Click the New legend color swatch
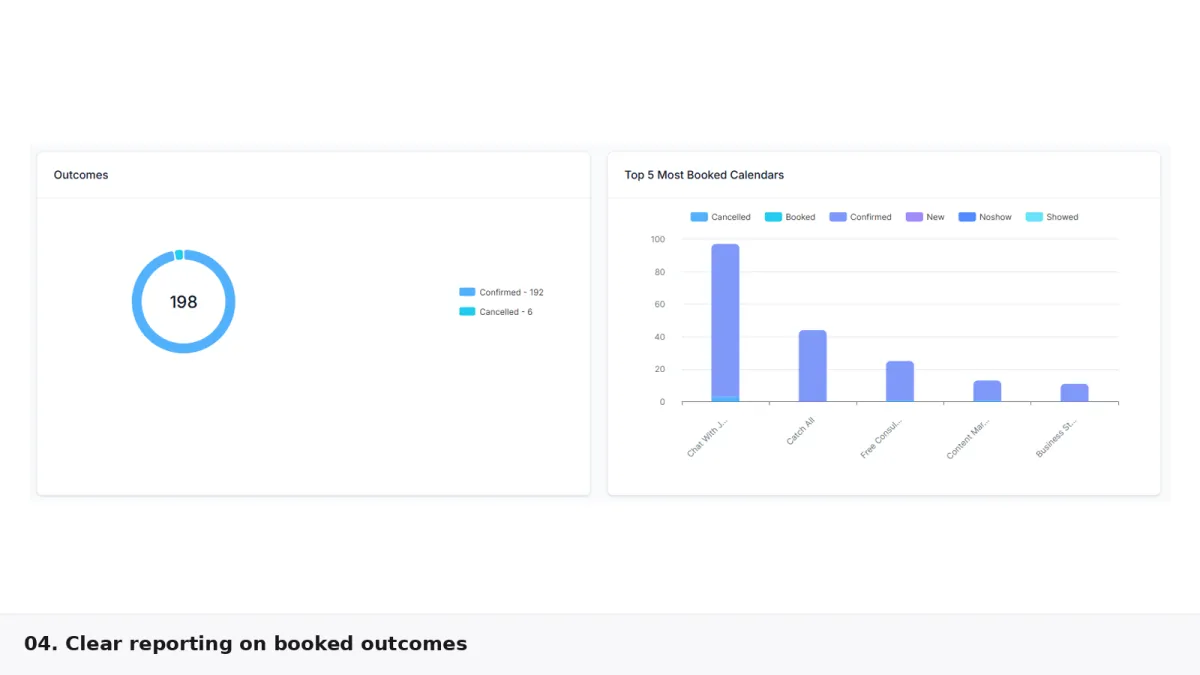The width and height of the screenshot is (1200, 675). pyautogui.click(x=914, y=217)
